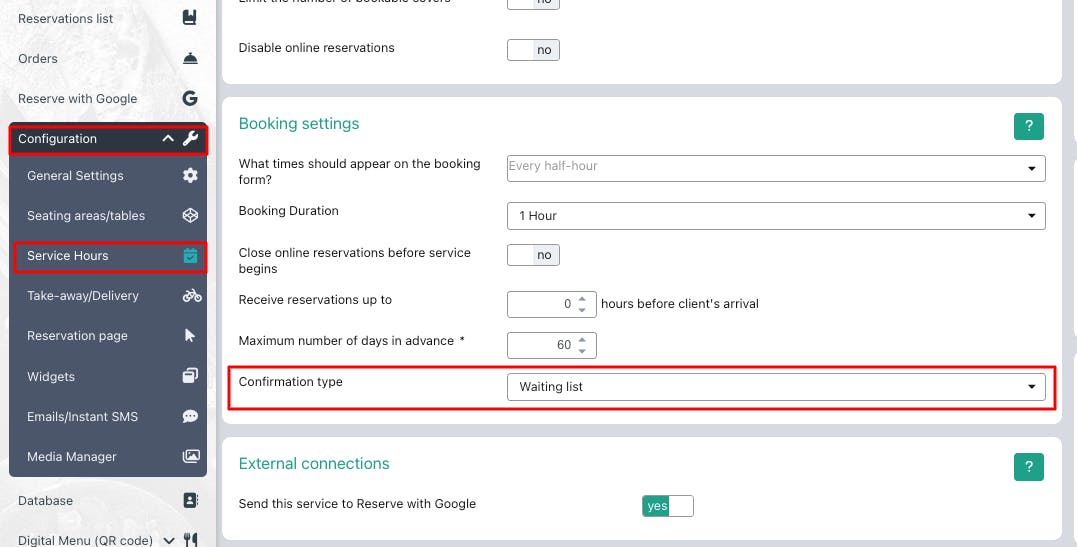Decrease maximum days in advance value
The width and height of the screenshot is (1077, 547).
[x=582, y=350]
